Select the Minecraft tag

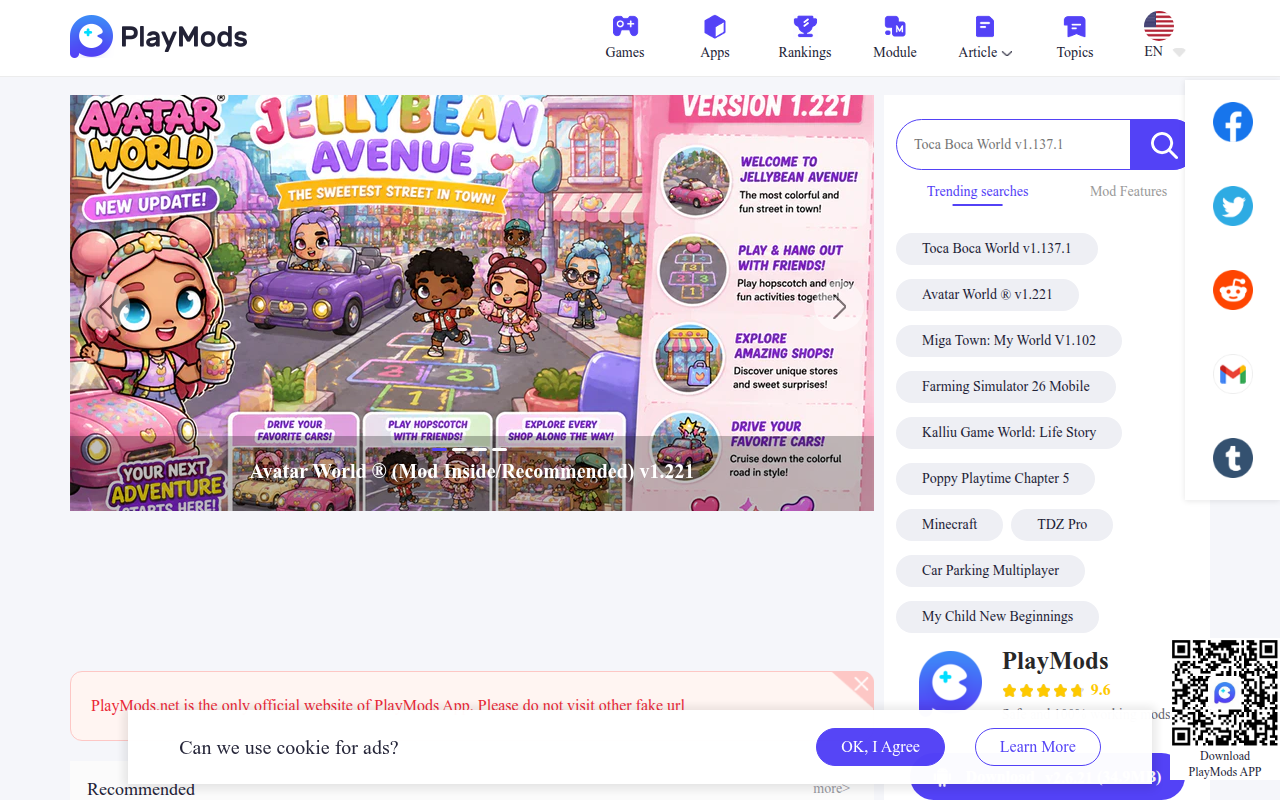point(950,524)
